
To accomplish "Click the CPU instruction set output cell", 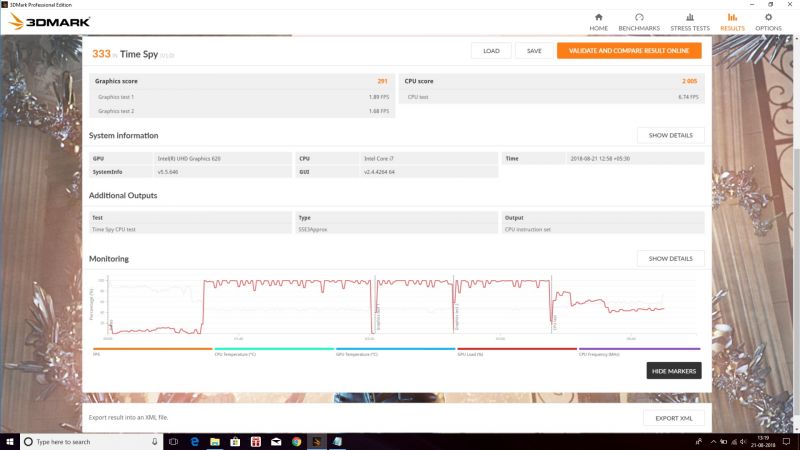I will coord(603,230).
